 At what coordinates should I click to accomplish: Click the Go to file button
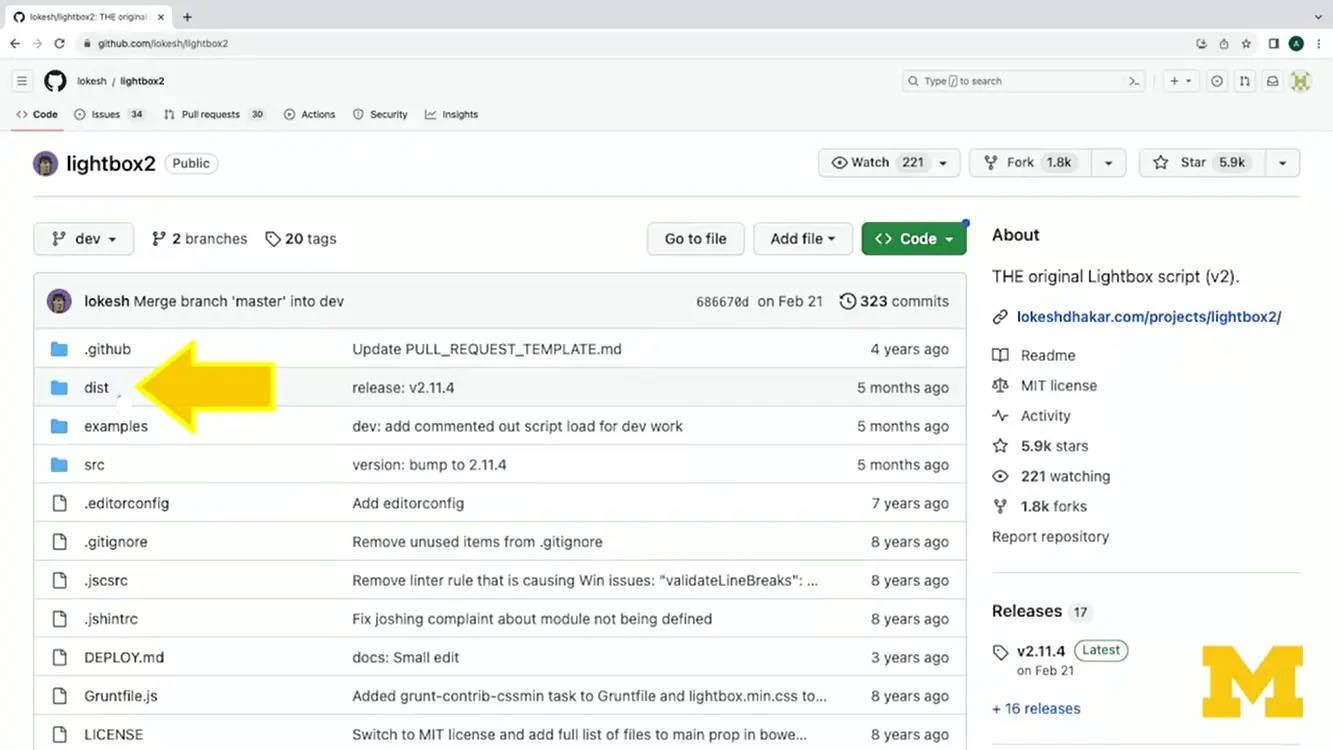[696, 239]
